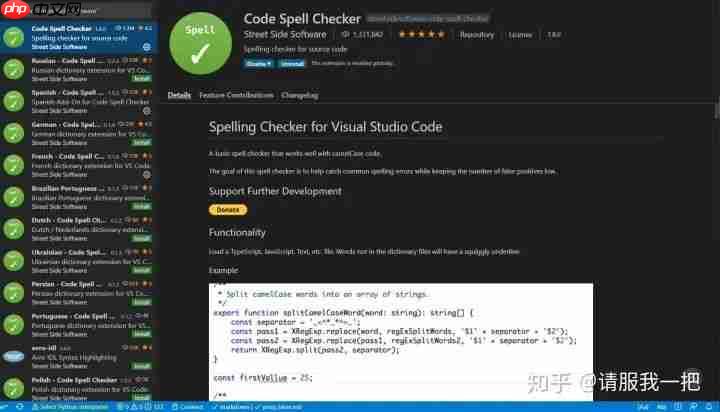Click the large green Spell checkmark logo
Viewport: 720px width, 412px height.
click(x=201, y=44)
